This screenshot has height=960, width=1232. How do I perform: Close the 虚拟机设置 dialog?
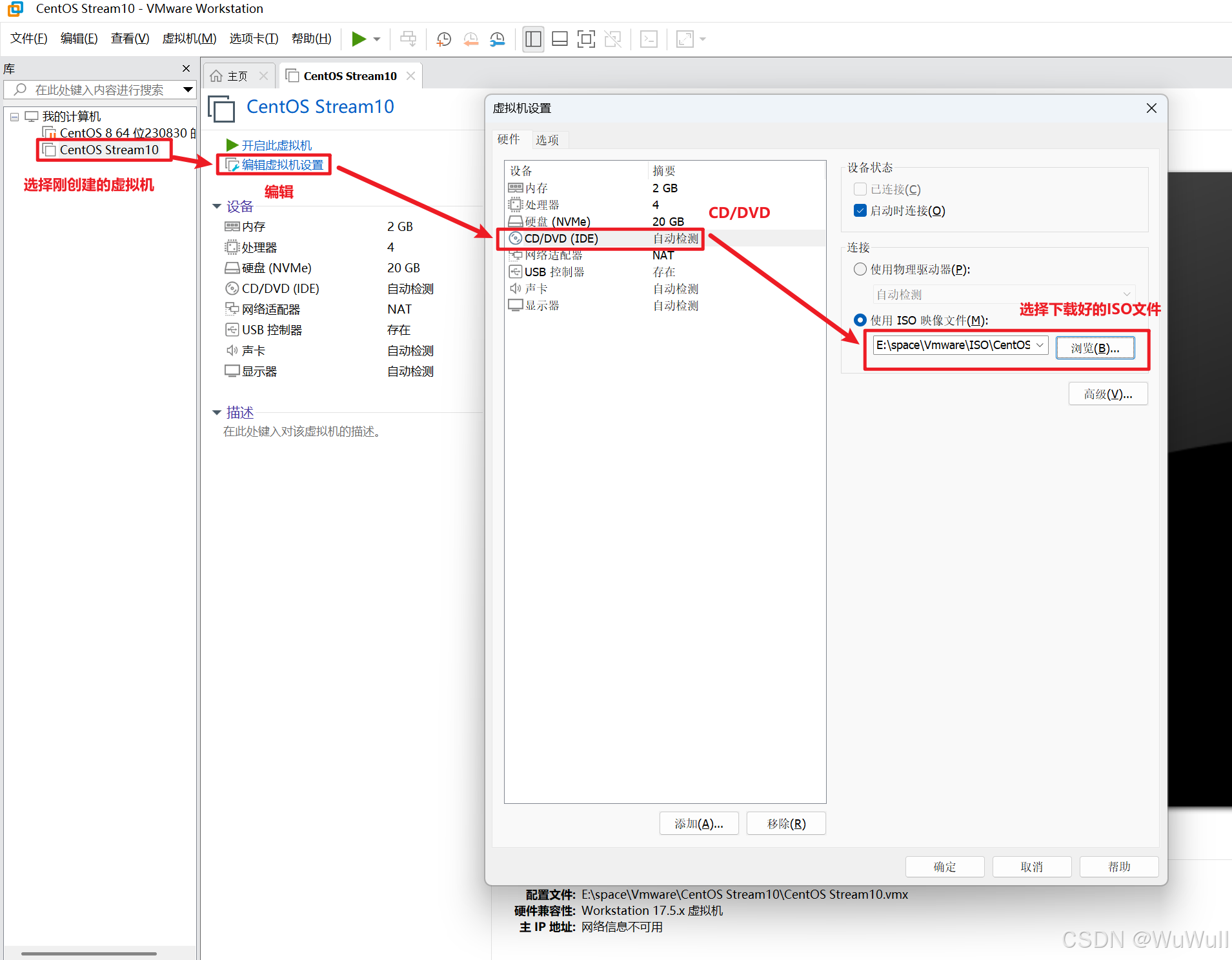pos(1151,108)
